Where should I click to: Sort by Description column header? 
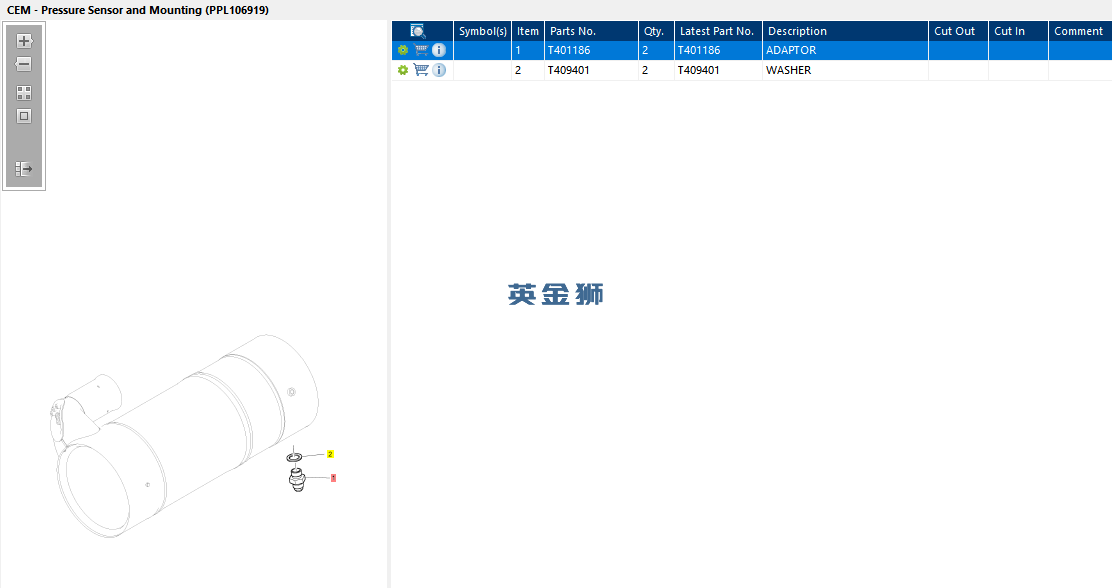tap(845, 31)
